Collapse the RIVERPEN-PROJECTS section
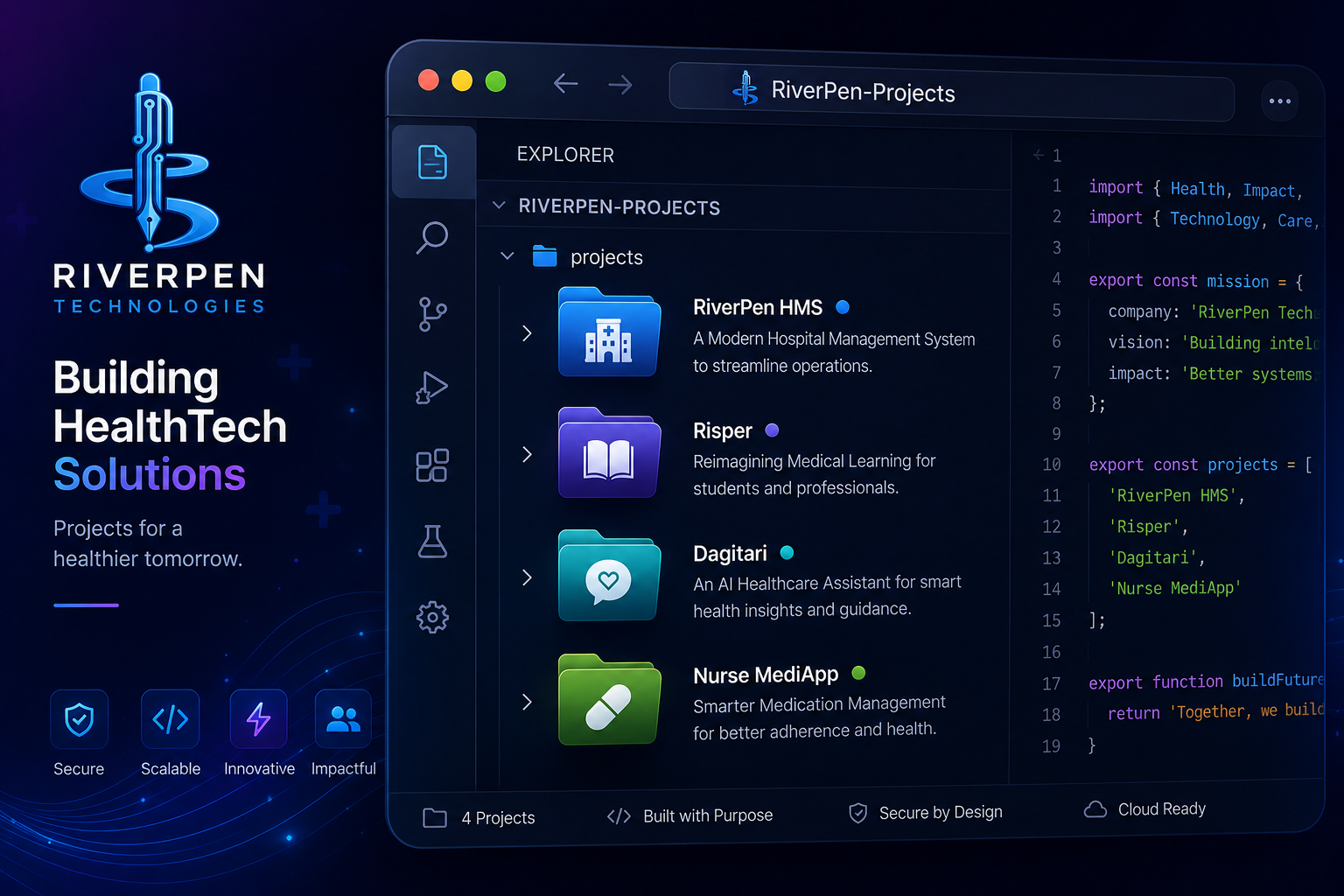Viewport: 1344px width, 896px height. pyautogui.click(x=499, y=206)
